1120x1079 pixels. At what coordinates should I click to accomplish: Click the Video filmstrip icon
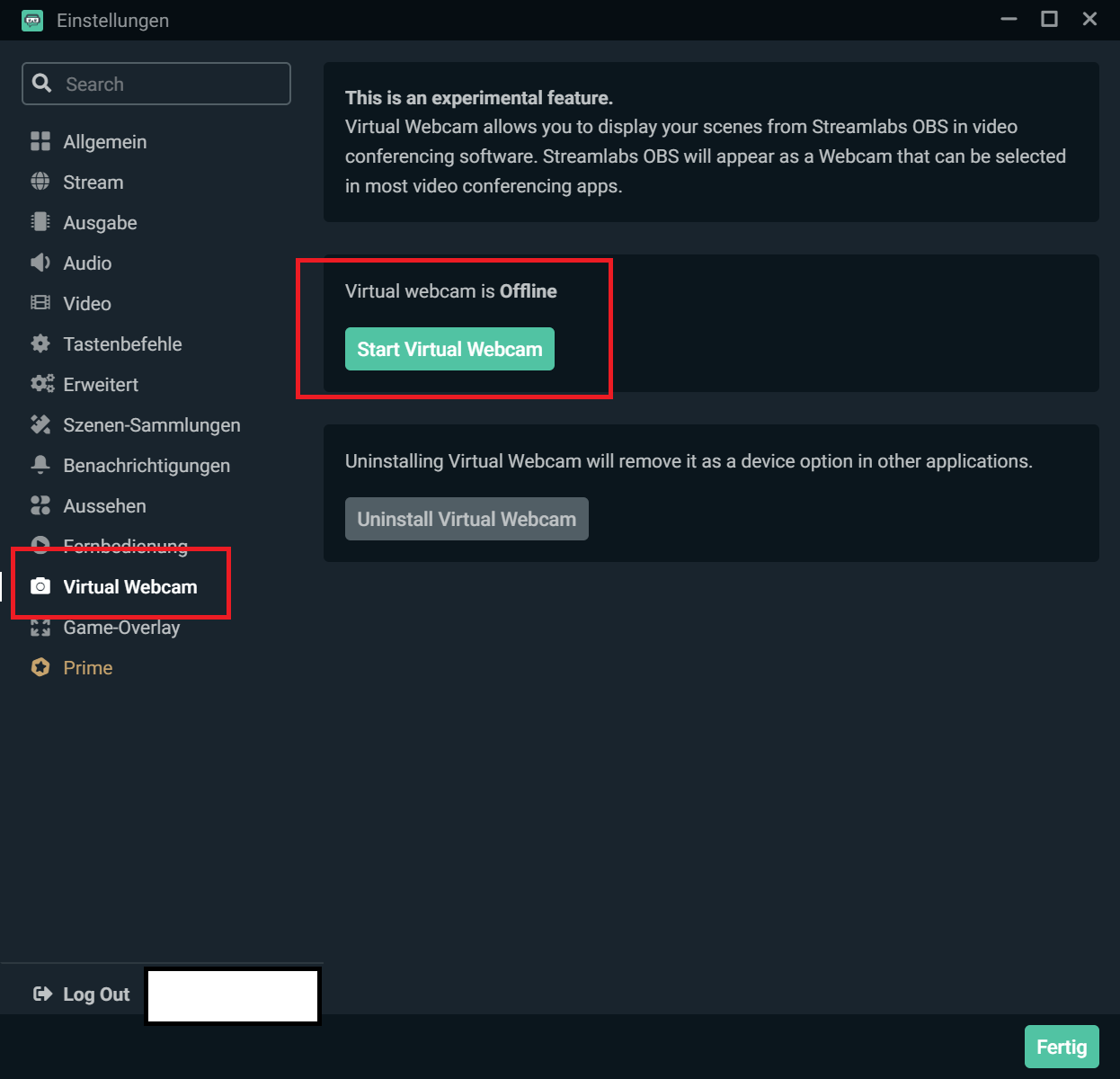click(x=40, y=303)
